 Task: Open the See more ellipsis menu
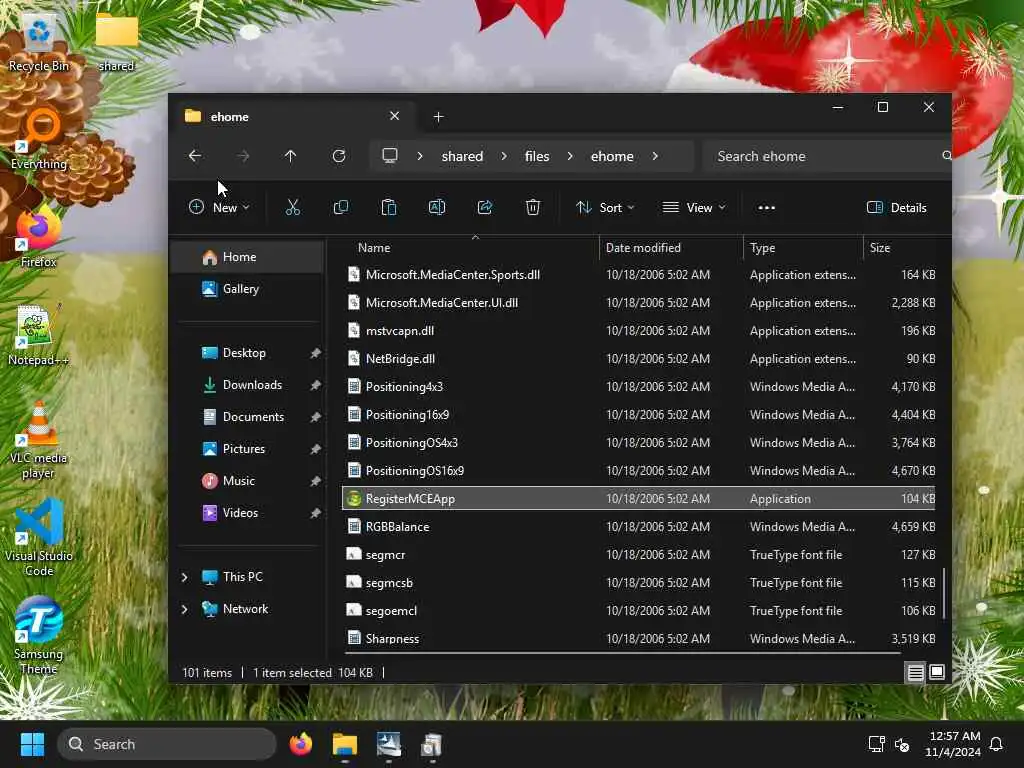(x=767, y=208)
